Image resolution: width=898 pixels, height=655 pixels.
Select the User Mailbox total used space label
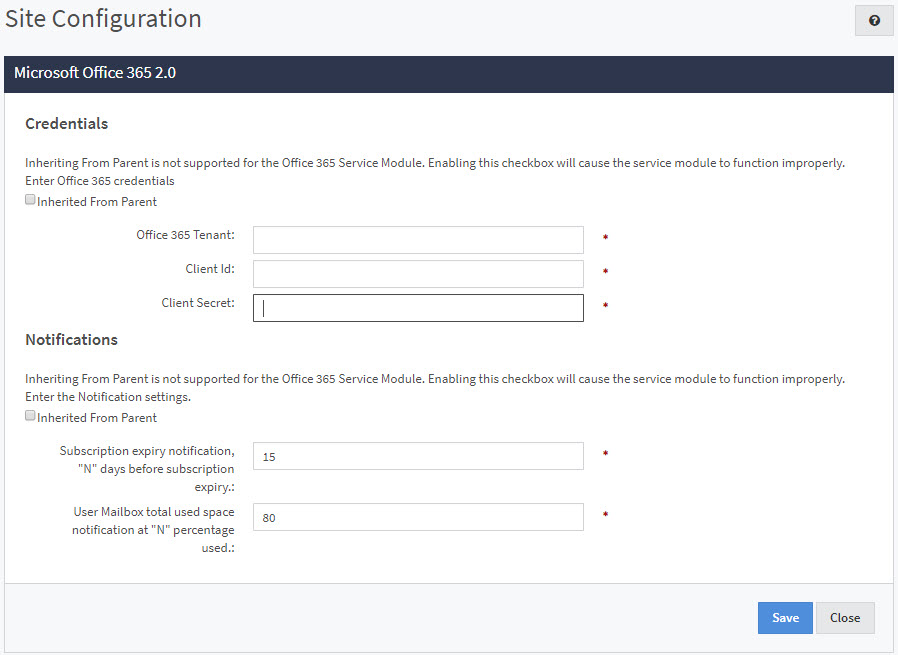point(153,530)
